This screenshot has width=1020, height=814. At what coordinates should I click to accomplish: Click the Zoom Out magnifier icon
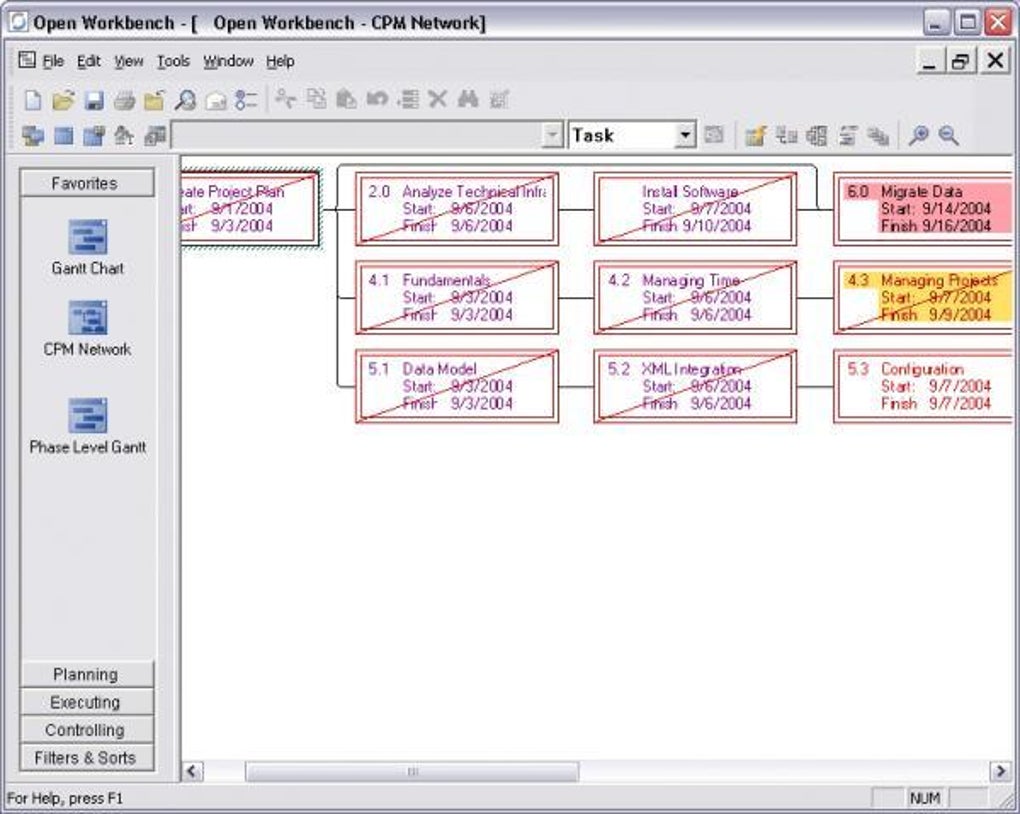pyautogui.click(x=948, y=135)
